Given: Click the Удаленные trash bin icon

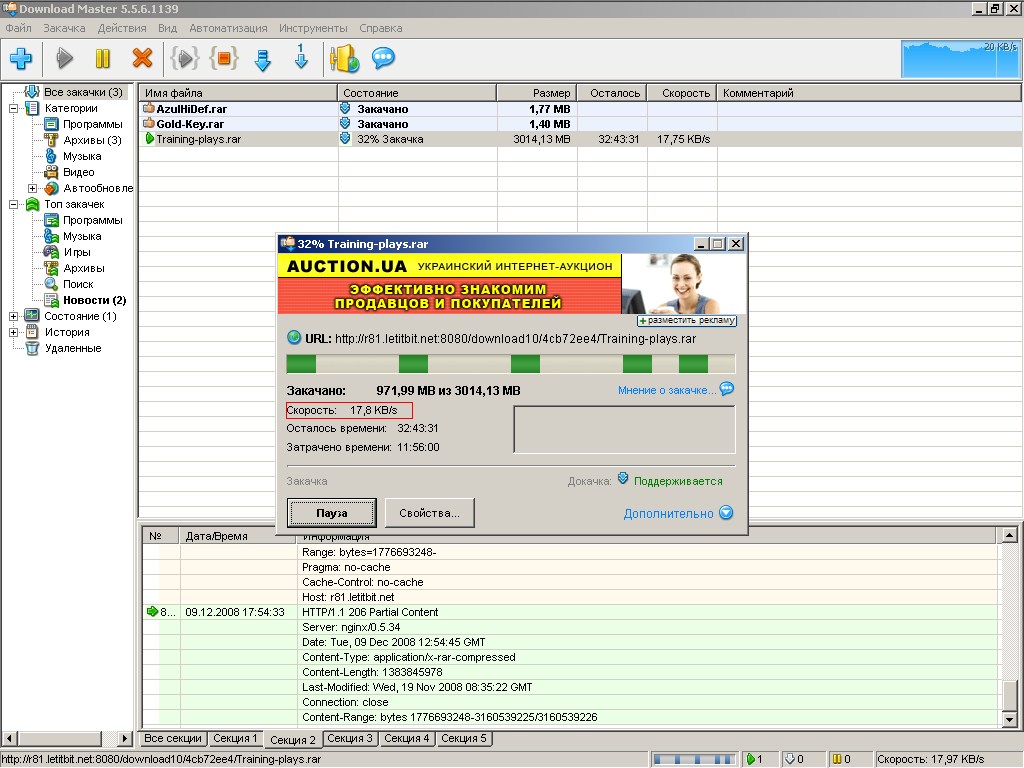Looking at the screenshot, I should tap(32, 348).
